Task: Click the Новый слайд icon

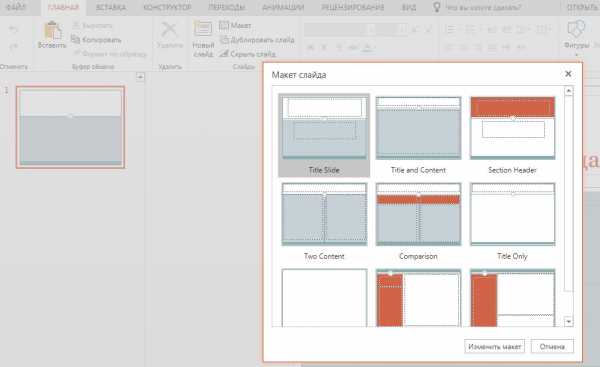Action: 202,29
